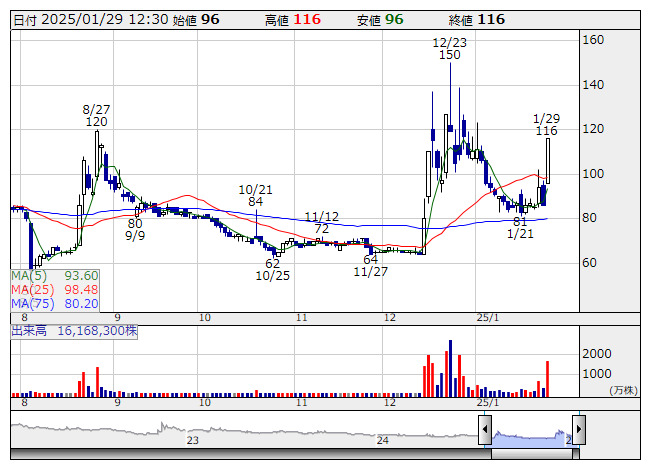
Task: Click the 12/23 peak label 150
Action: click(x=449, y=56)
